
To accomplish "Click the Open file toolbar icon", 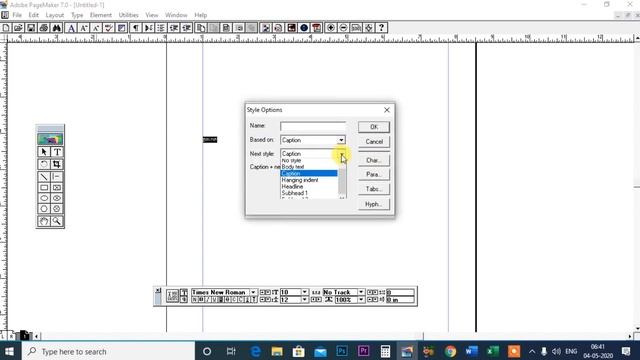I will pyautogui.click(x=18, y=28).
